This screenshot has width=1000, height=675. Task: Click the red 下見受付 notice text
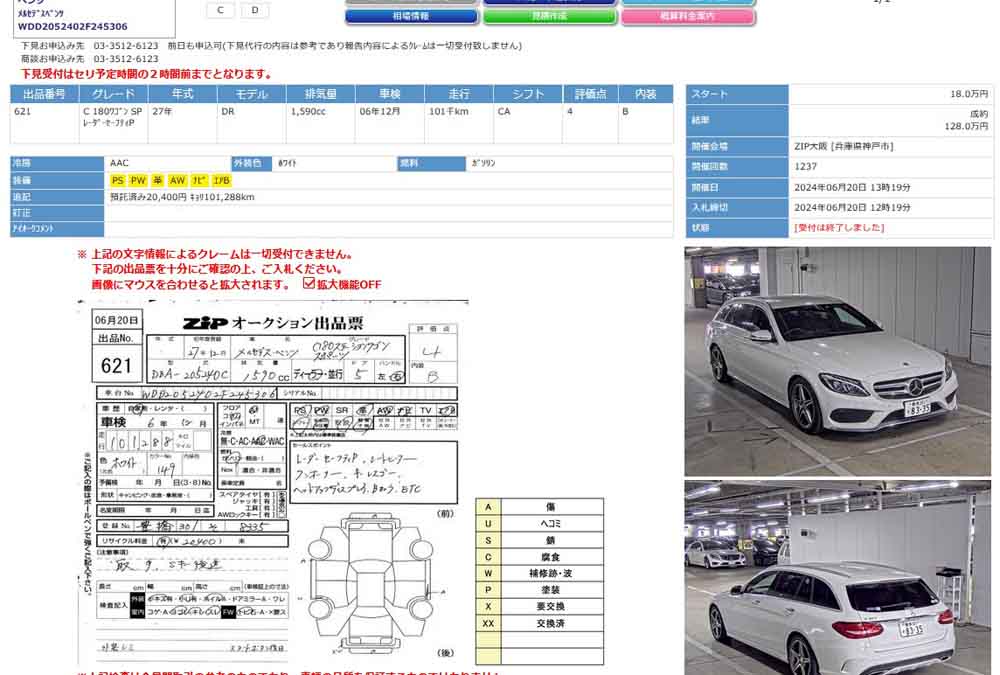point(146,74)
